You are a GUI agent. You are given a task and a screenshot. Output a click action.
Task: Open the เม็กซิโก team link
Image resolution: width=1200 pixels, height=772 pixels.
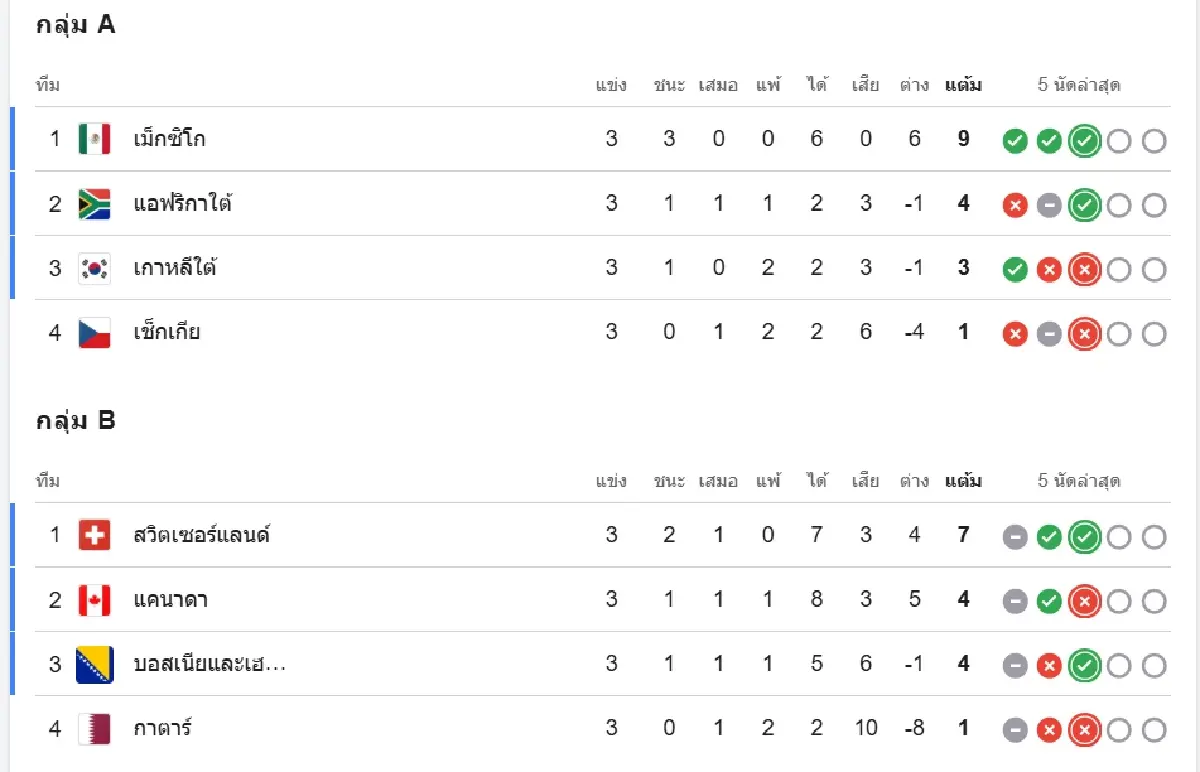169,139
